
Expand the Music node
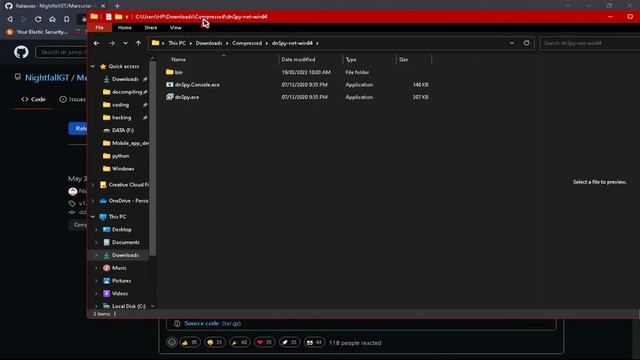click(x=96, y=268)
